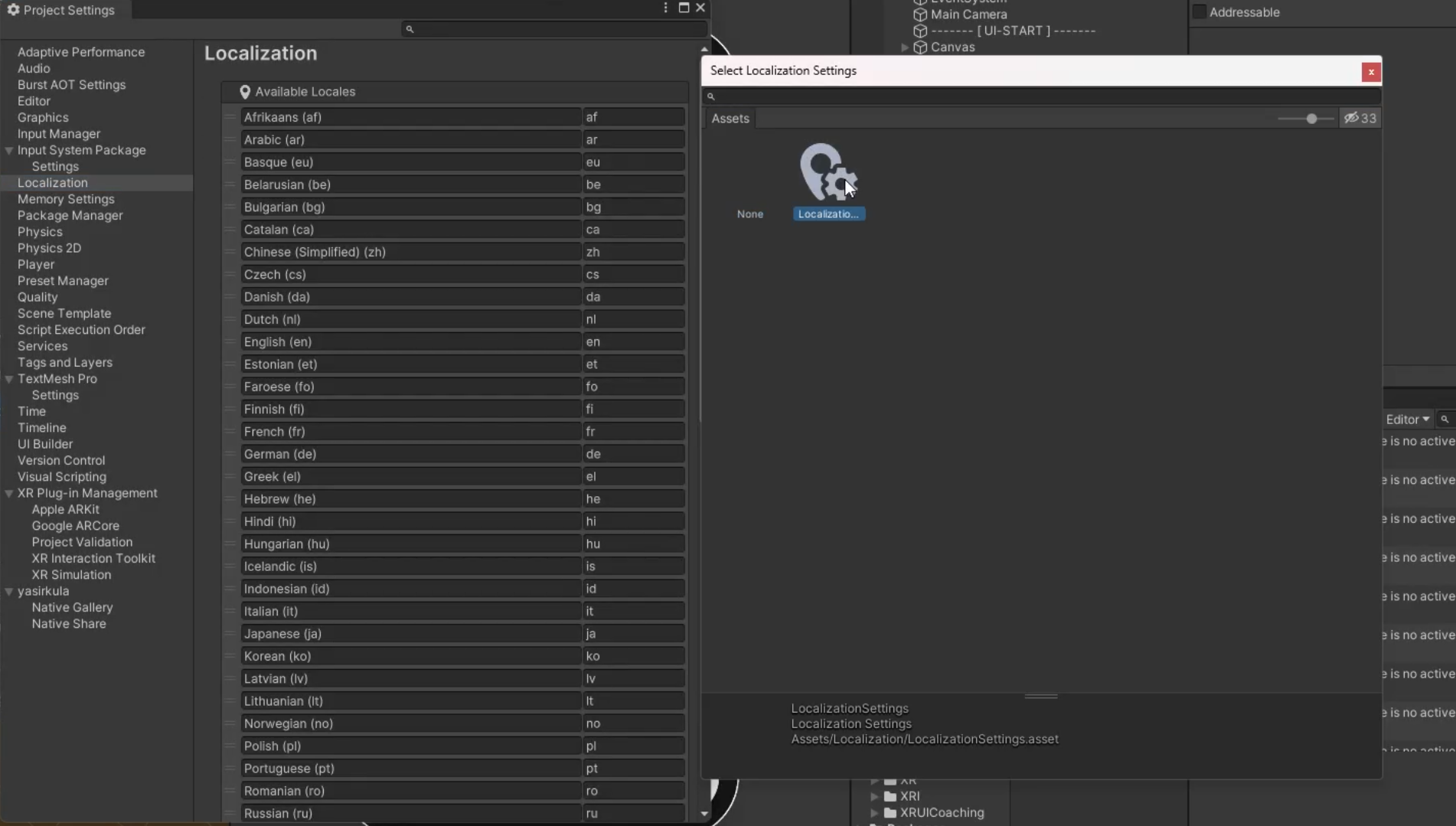Open the XR Interaction Toolkit settings
Image resolution: width=1456 pixels, height=826 pixels.
[93, 558]
